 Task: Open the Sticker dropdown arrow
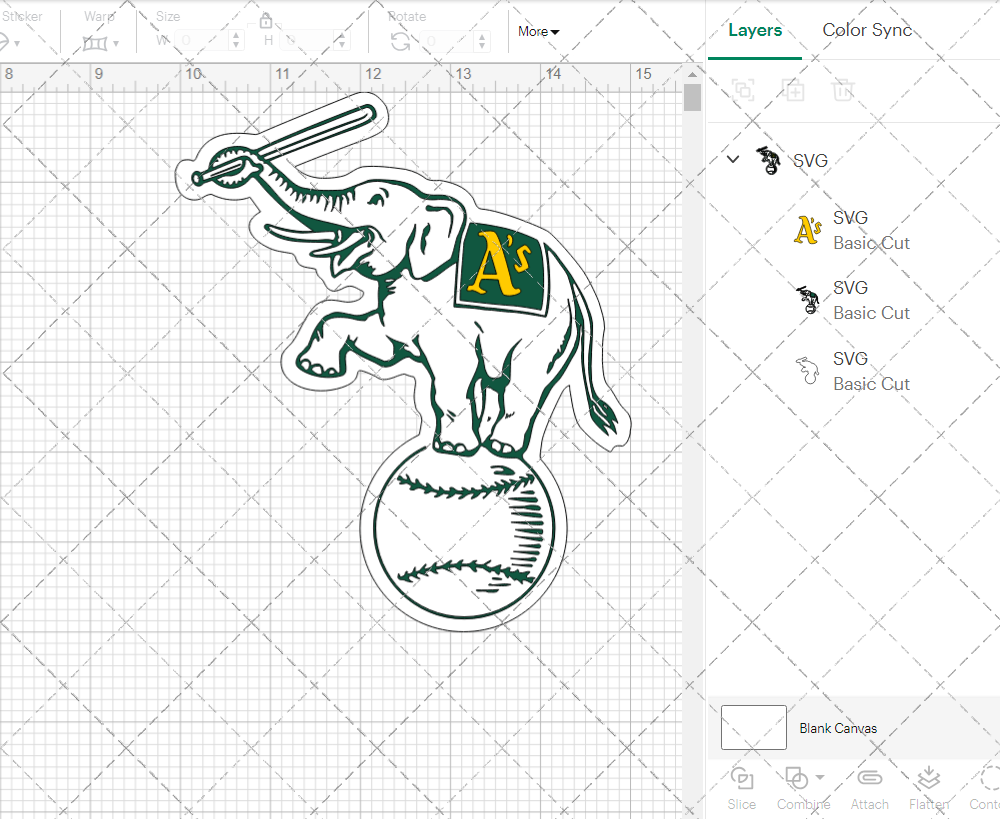coord(17,44)
